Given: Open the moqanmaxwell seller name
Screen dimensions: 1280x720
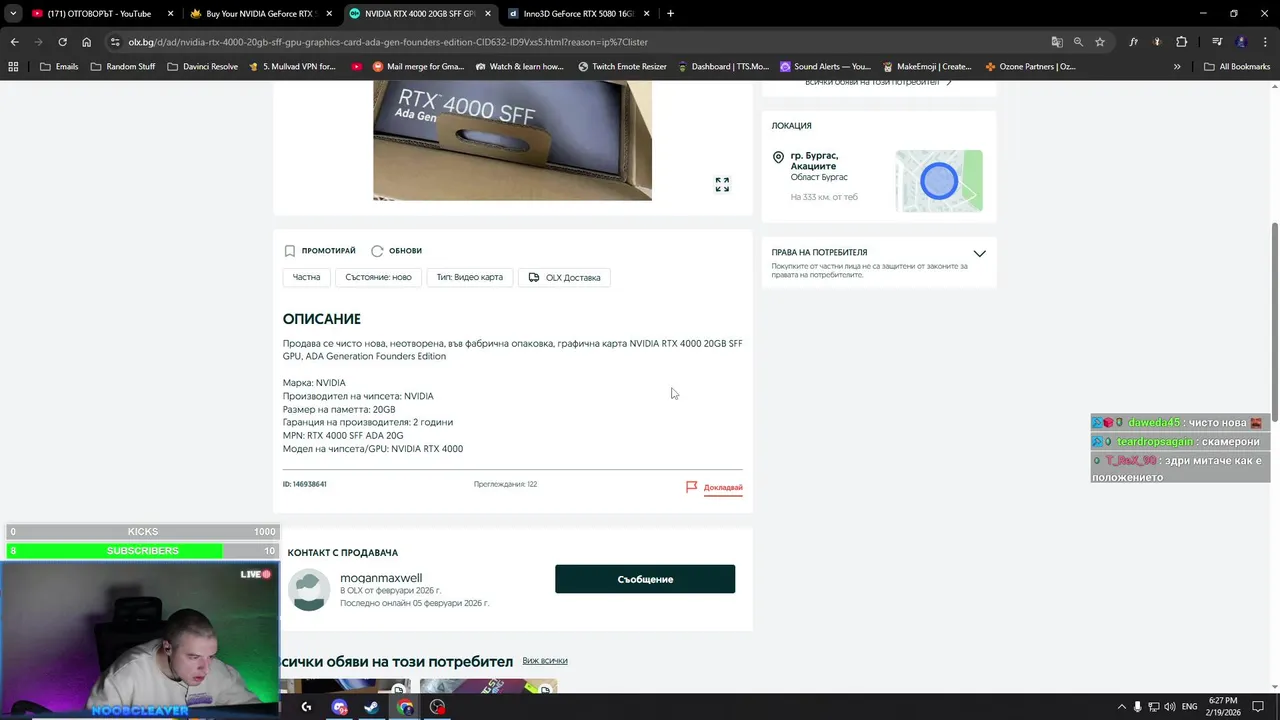Looking at the screenshot, I should 381,578.
